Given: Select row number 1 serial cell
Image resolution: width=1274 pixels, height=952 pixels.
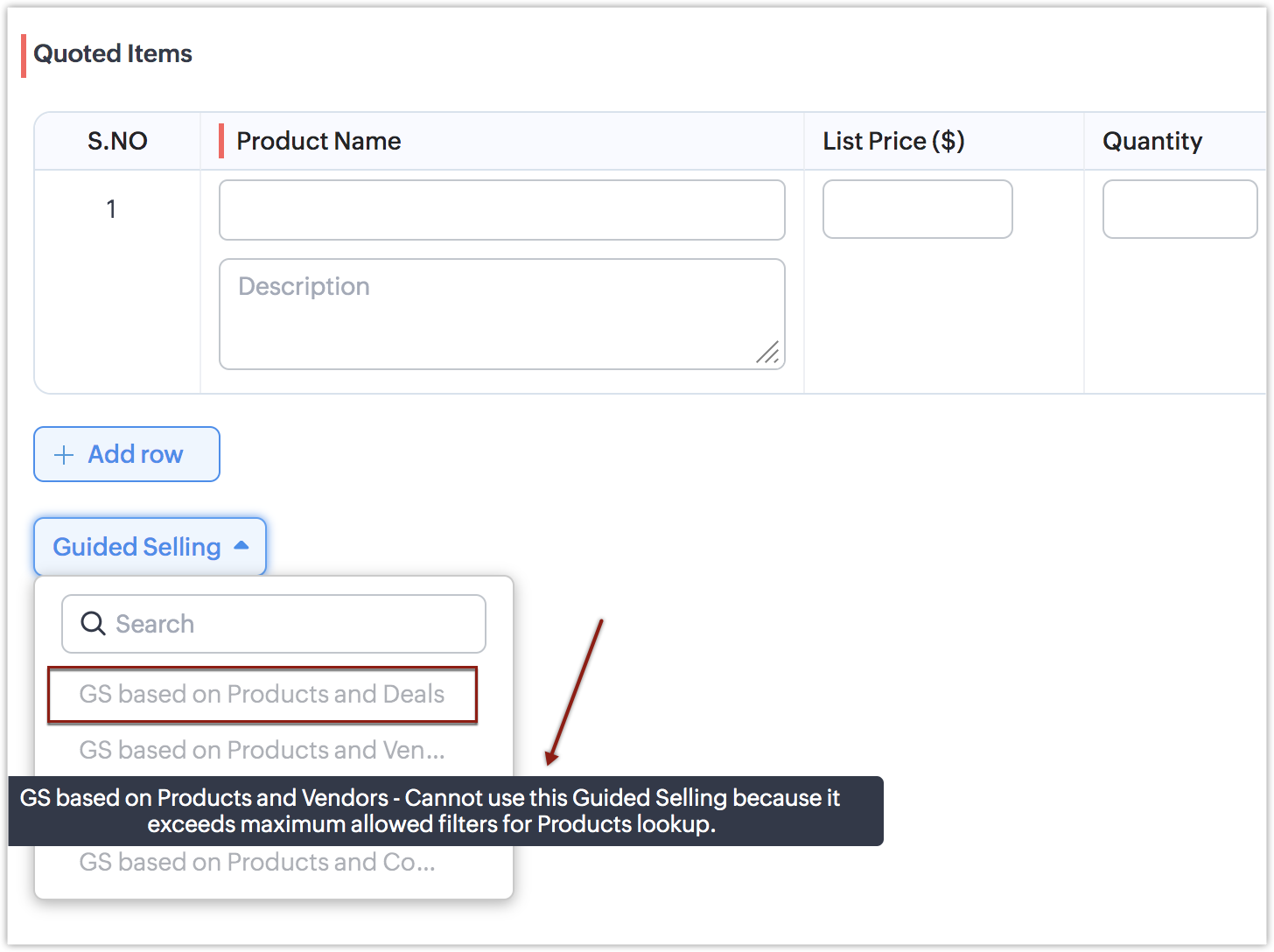Looking at the screenshot, I should (x=111, y=209).
